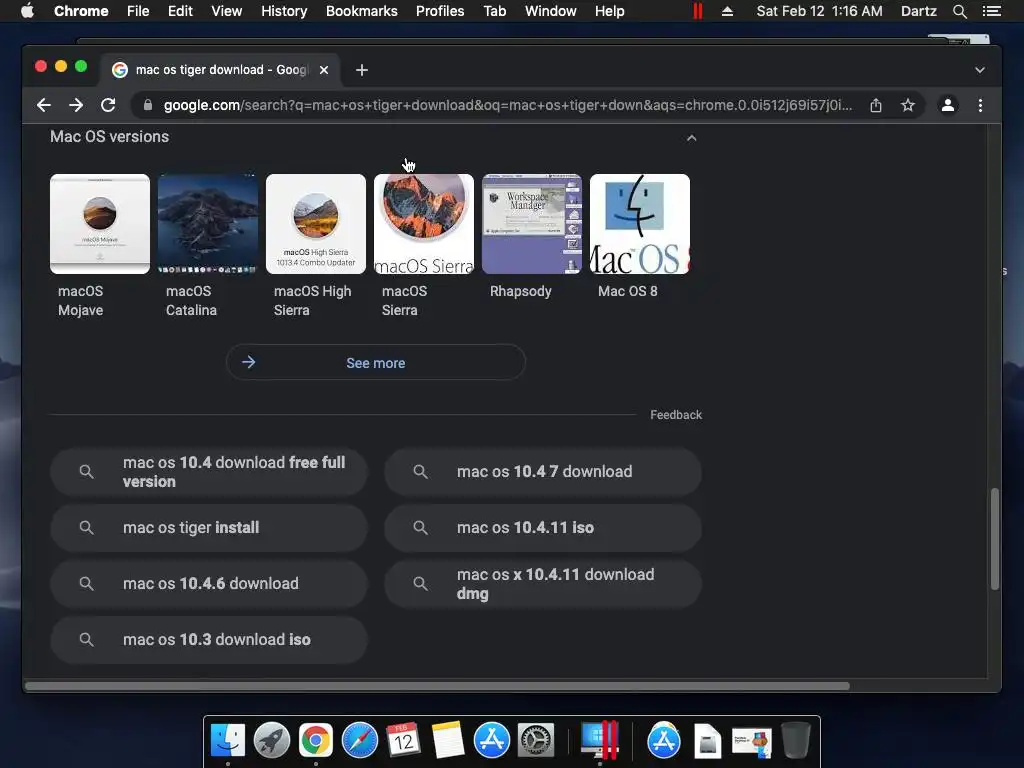Screen dimensions: 1024x768
Task: Open Spotlight search in menu bar
Action: (959, 11)
